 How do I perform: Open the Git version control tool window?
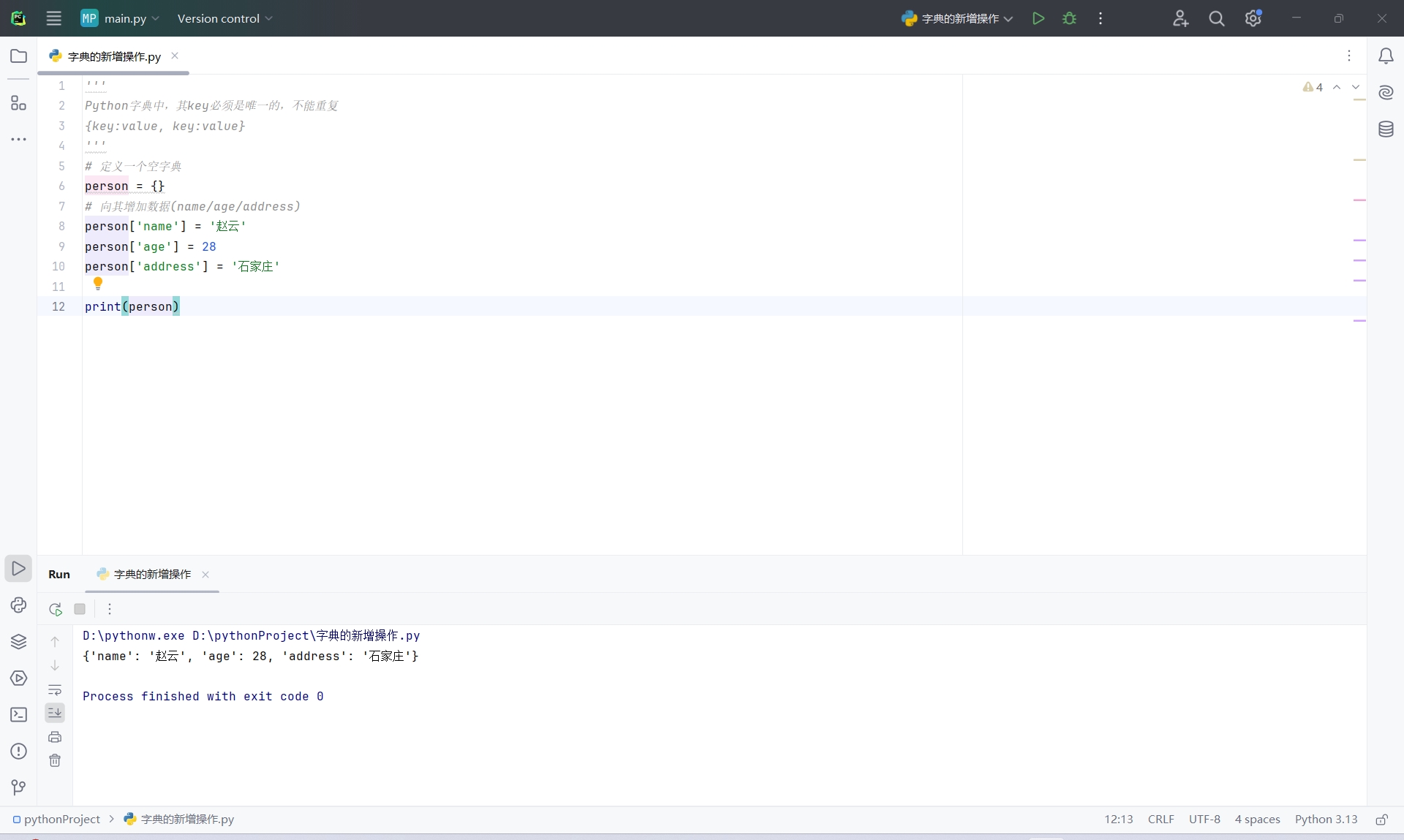pos(18,787)
